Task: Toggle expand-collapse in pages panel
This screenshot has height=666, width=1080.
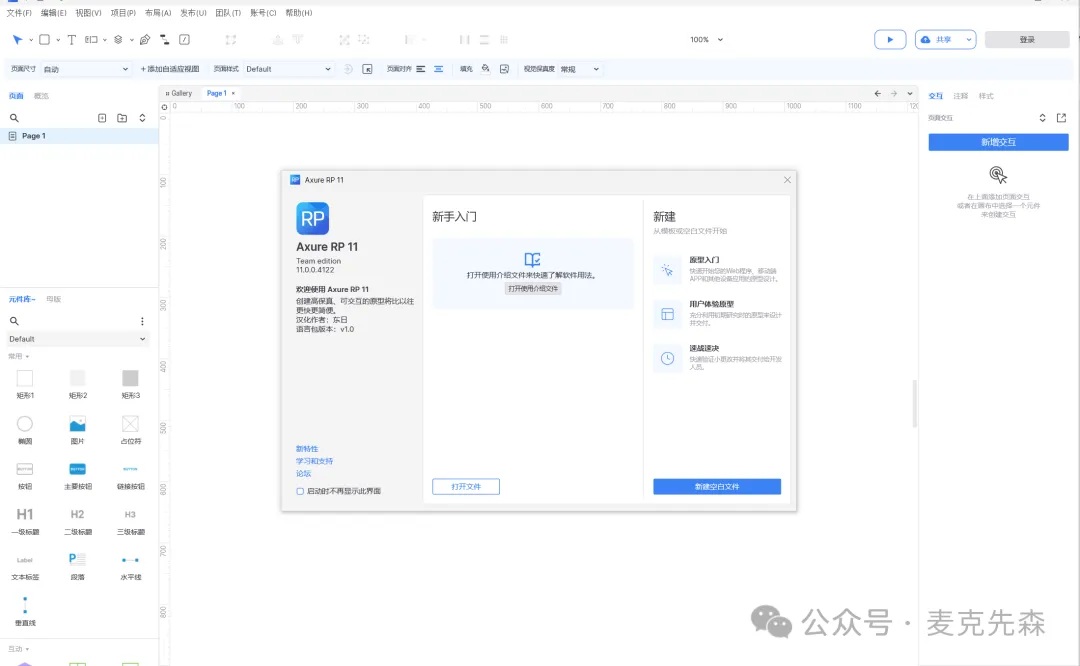Action: point(143,118)
